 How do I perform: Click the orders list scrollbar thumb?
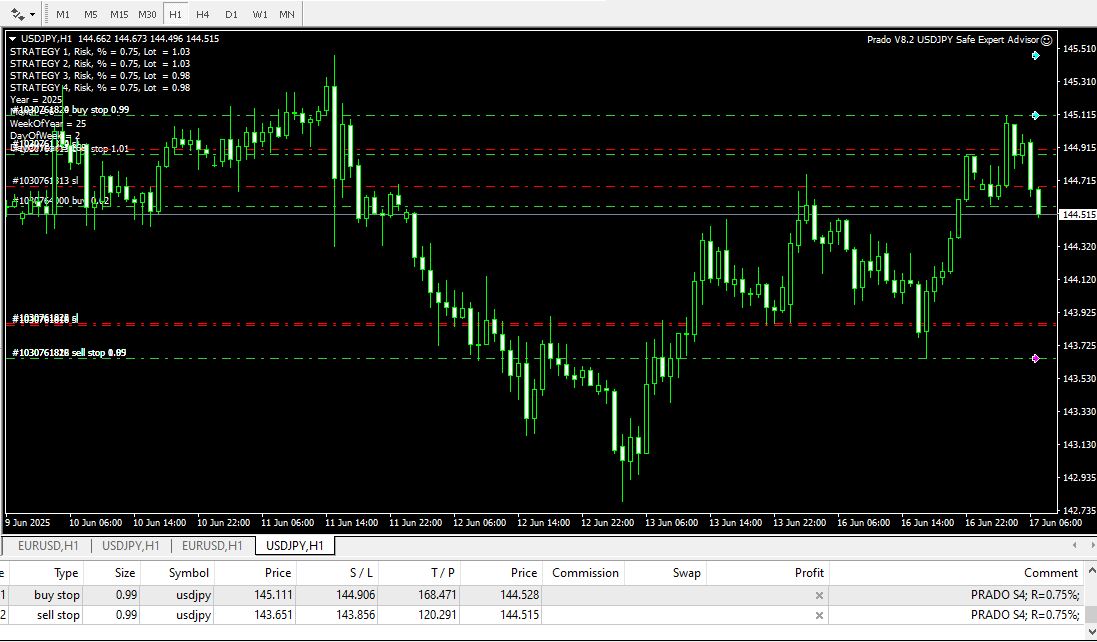coord(1091,614)
